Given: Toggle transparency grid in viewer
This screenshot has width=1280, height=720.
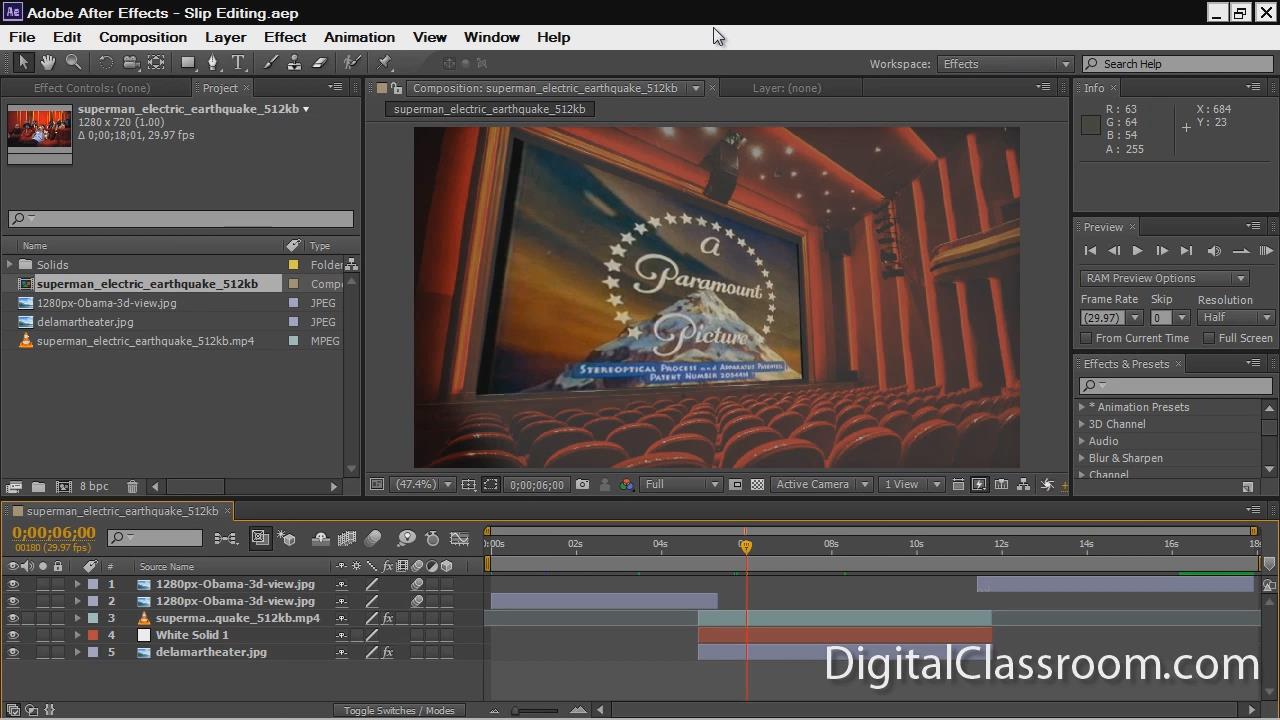Looking at the screenshot, I should (758, 485).
